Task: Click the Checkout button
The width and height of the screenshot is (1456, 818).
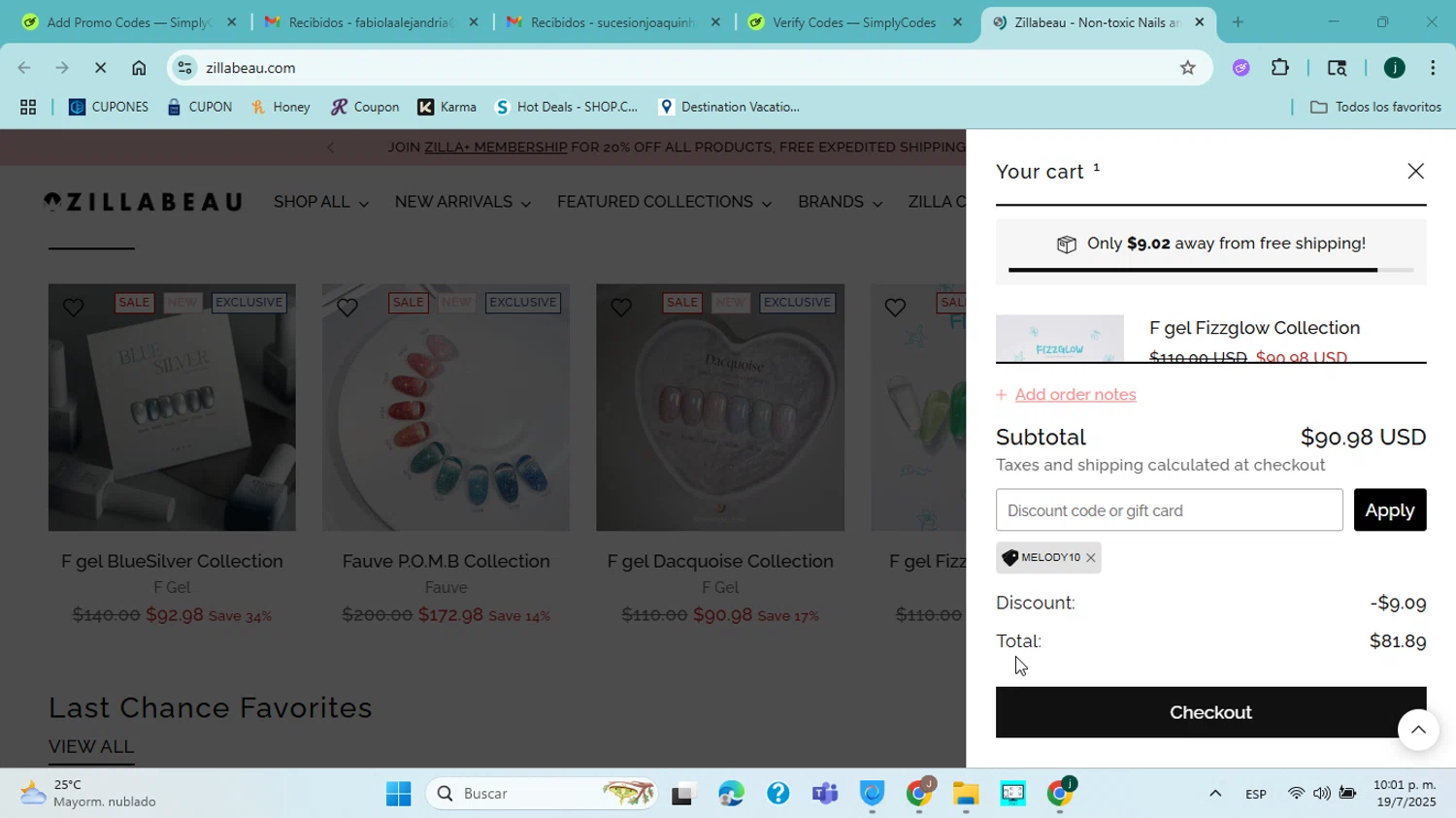Action: point(1210,712)
